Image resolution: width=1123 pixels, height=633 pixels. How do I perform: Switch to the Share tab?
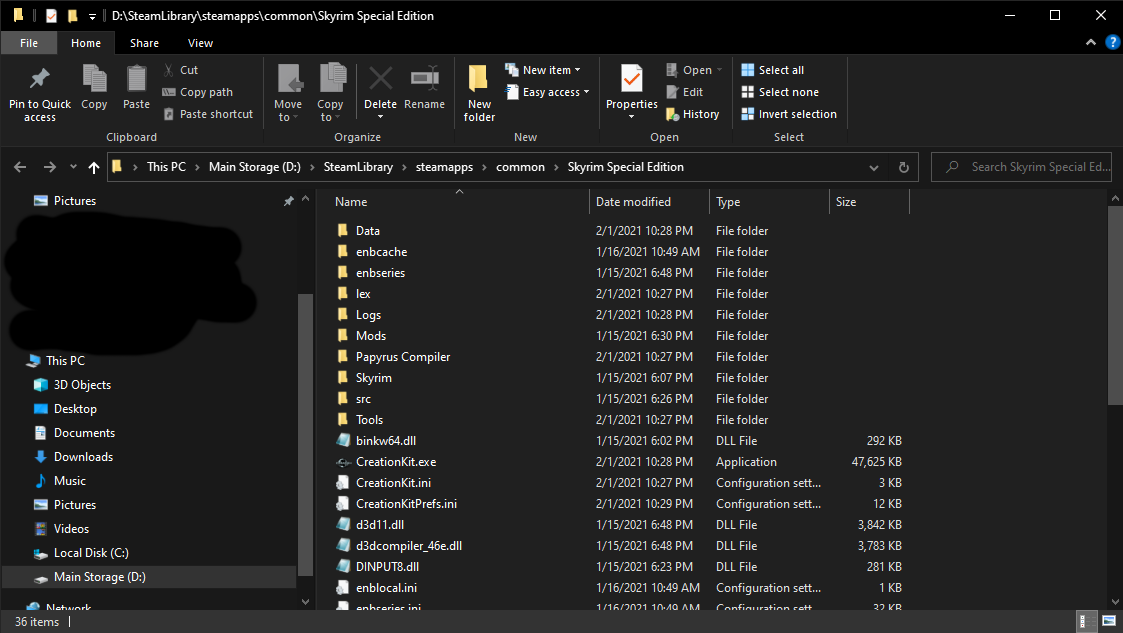144,43
